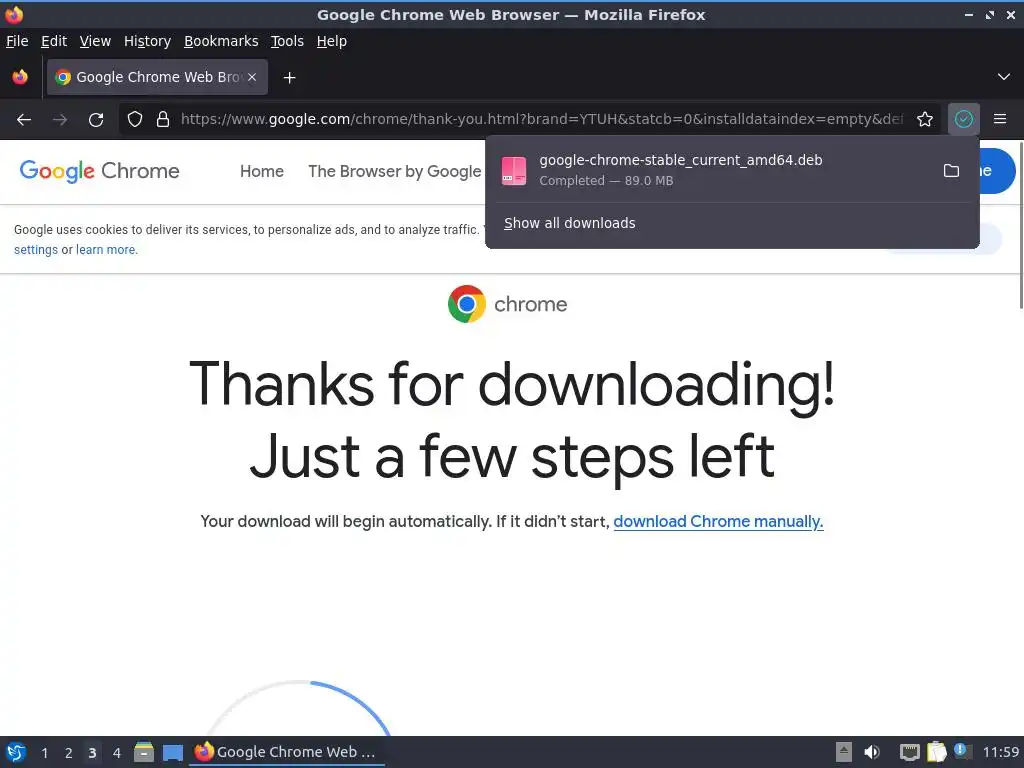Open the File menu
1024x768 pixels.
click(17, 41)
